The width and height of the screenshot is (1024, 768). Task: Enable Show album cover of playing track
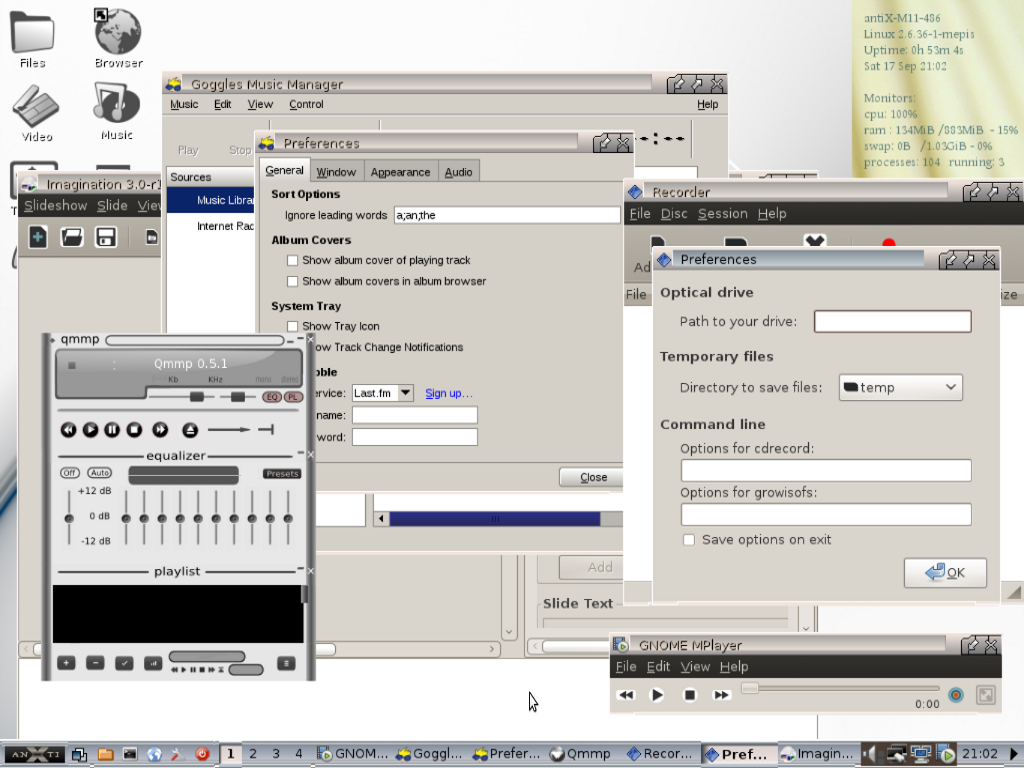pos(293,261)
